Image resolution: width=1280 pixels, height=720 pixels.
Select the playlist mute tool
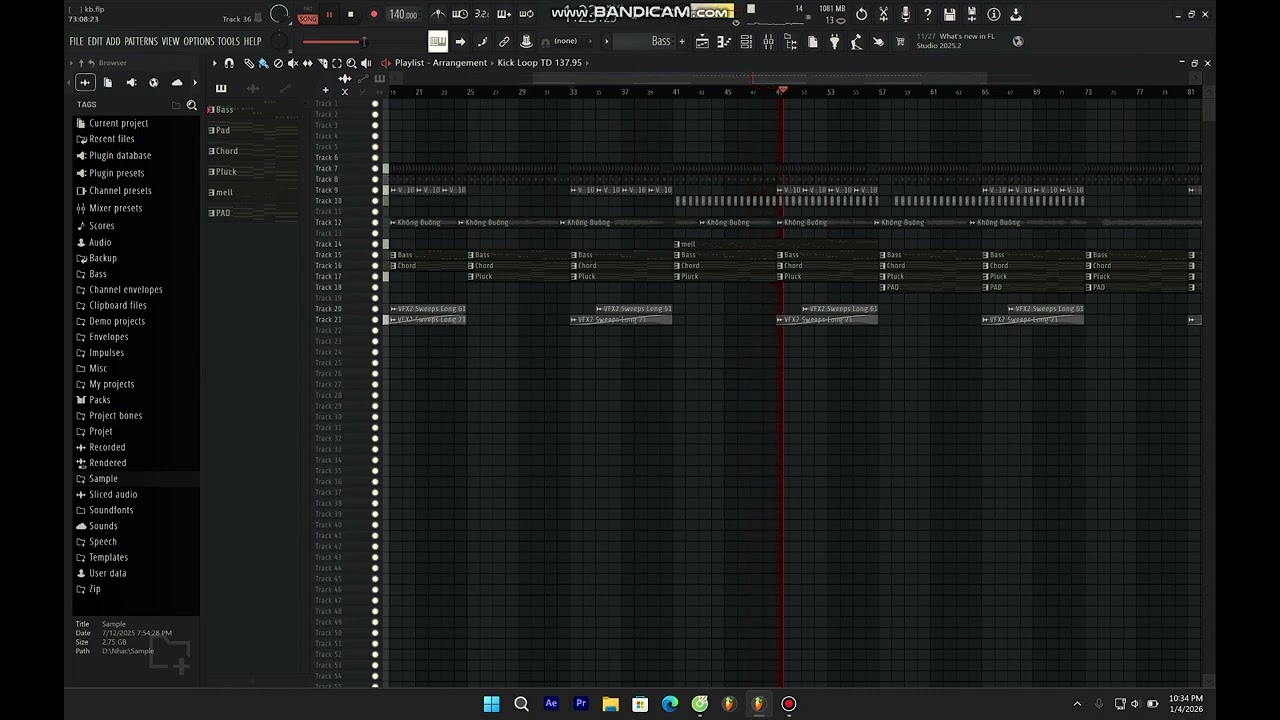[293, 62]
